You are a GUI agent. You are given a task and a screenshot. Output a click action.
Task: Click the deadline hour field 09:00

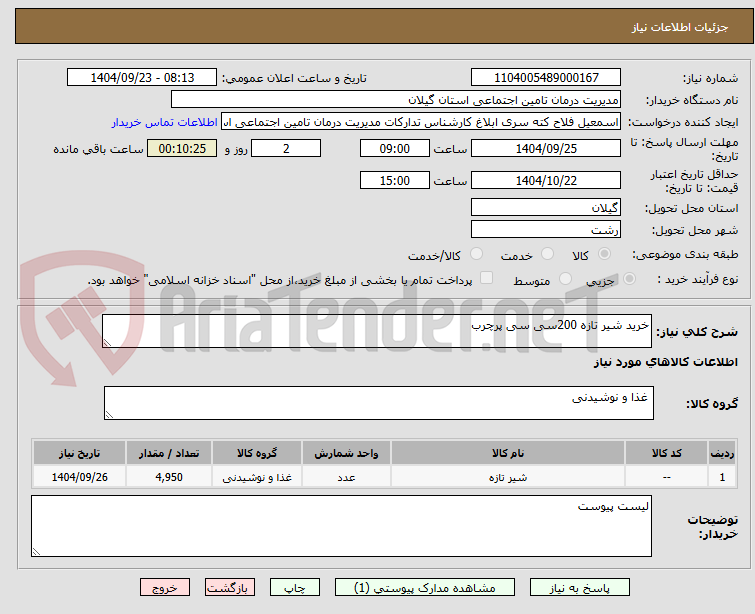[395, 148]
